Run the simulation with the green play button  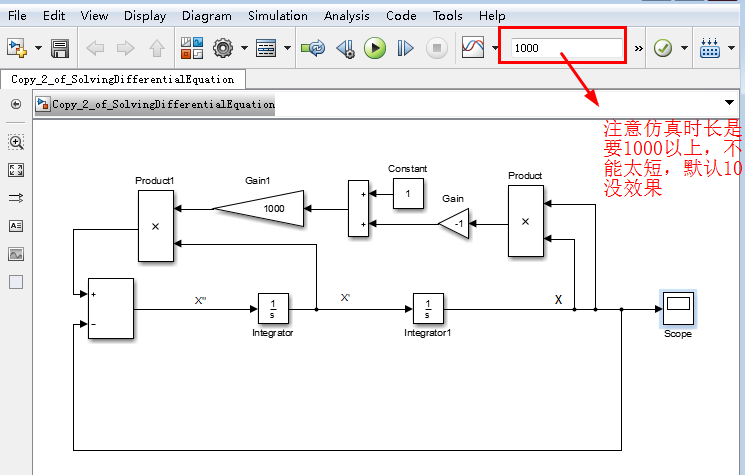[x=375, y=48]
